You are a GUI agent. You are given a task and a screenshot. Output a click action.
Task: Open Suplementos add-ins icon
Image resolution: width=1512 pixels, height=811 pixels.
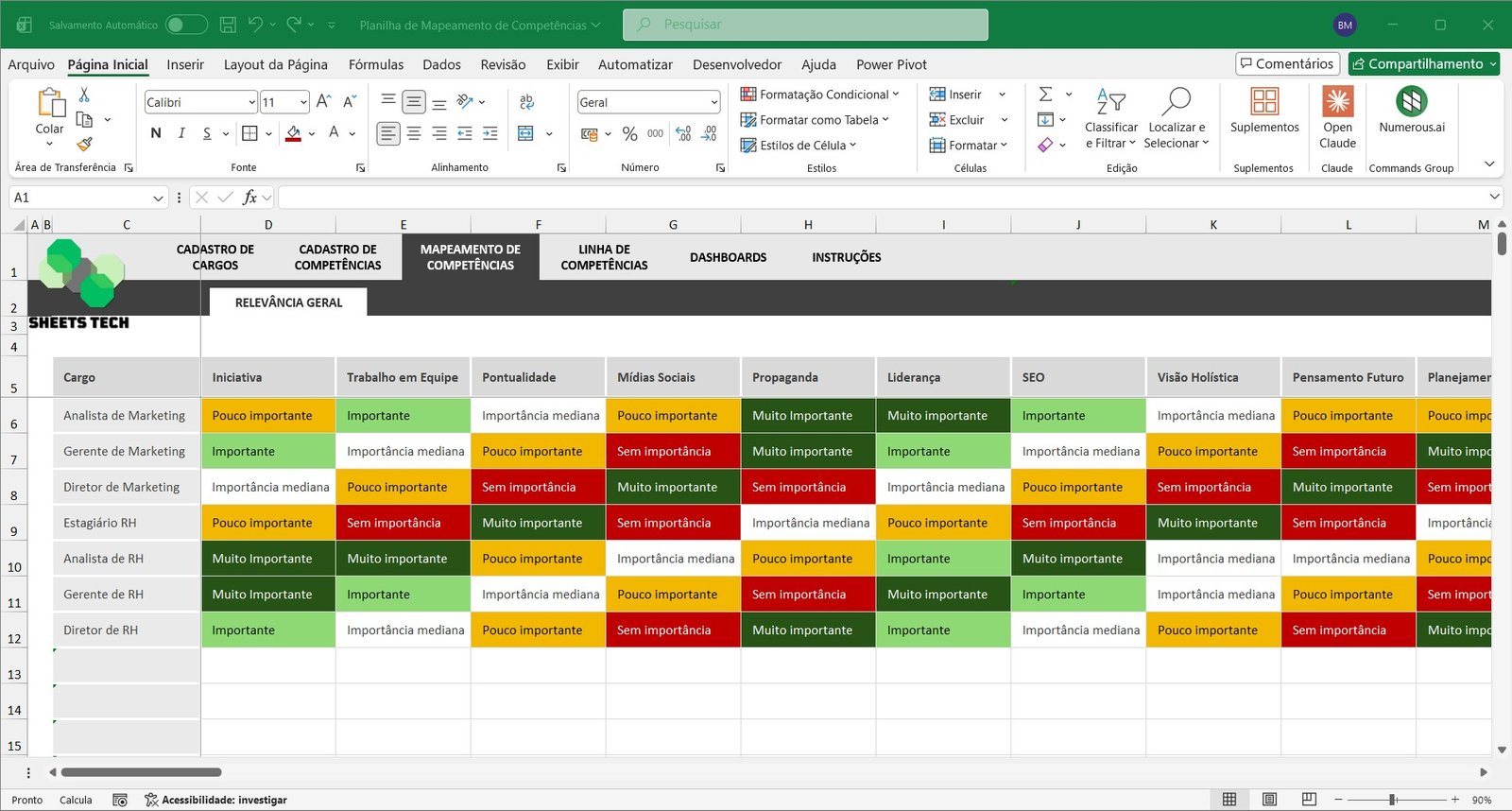pyautogui.click(x=1264, y=110)
